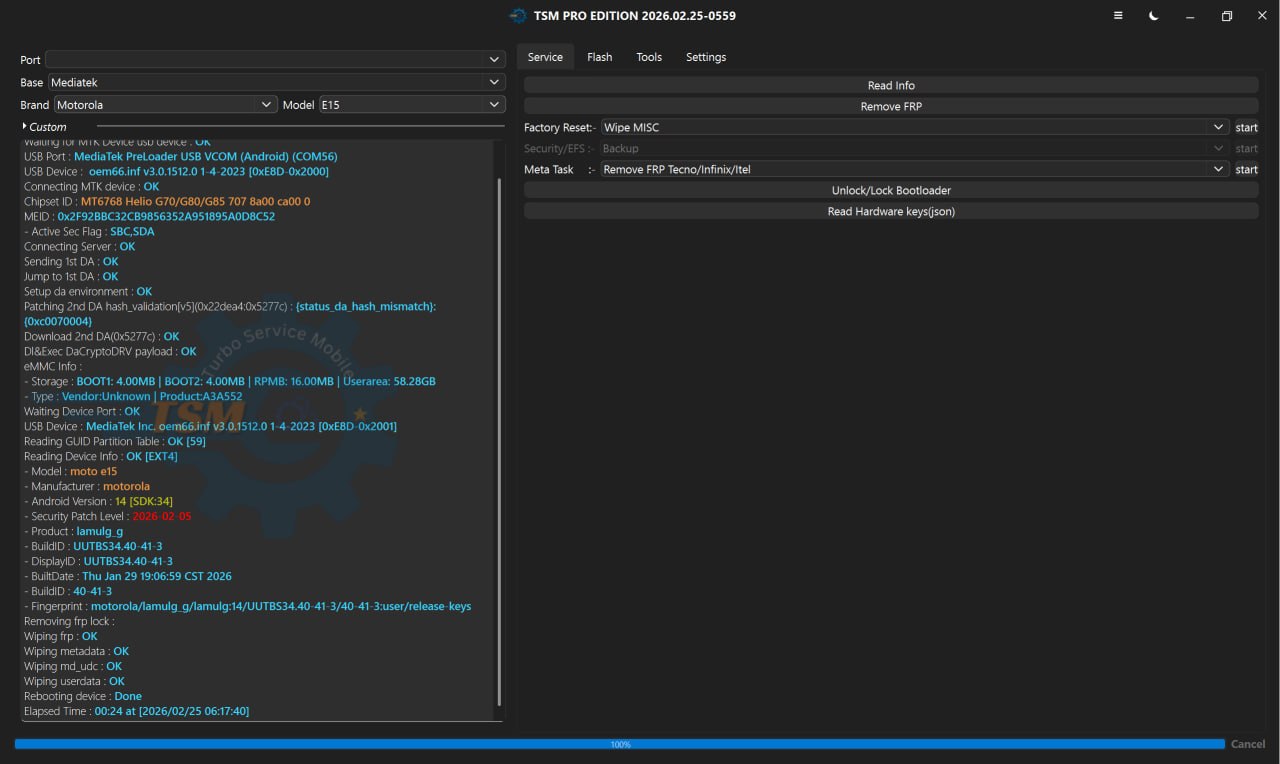Click the log panel vertical scrollbar
This screenshot has width=1280, height=764.
(499, 440)
